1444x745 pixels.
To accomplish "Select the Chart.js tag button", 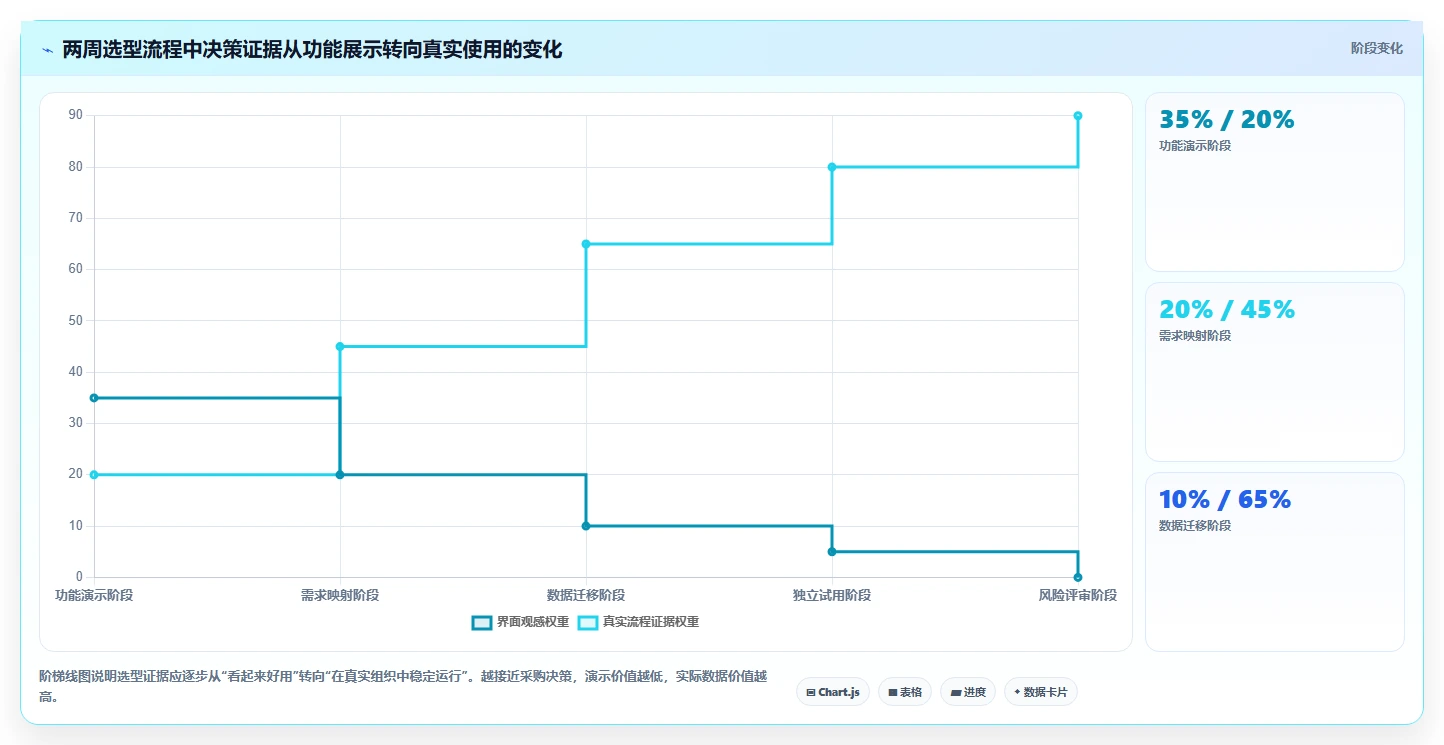I will pos(833,692).
